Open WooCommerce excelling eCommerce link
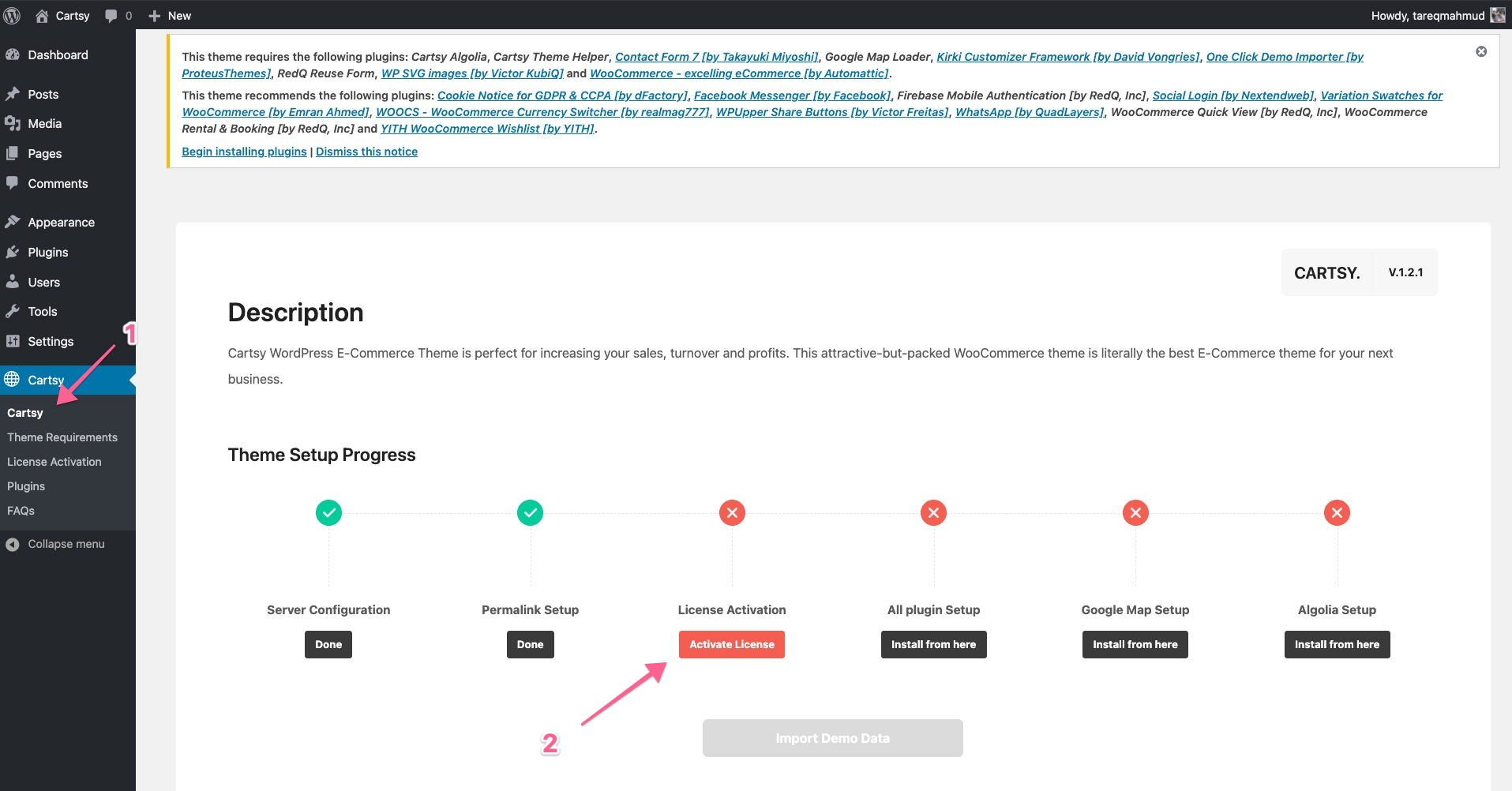This screenshot has height=791, width=1512. 740,73
